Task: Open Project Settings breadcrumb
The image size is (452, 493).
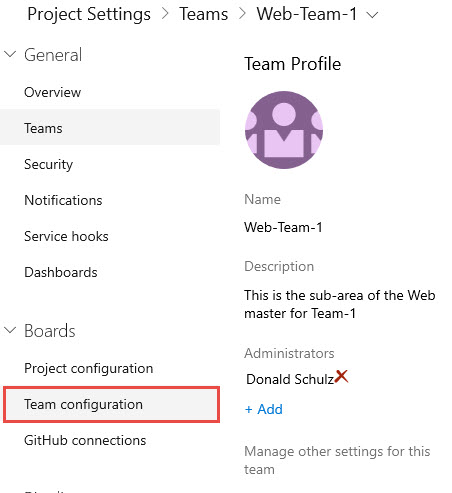Action: (89, 15)
